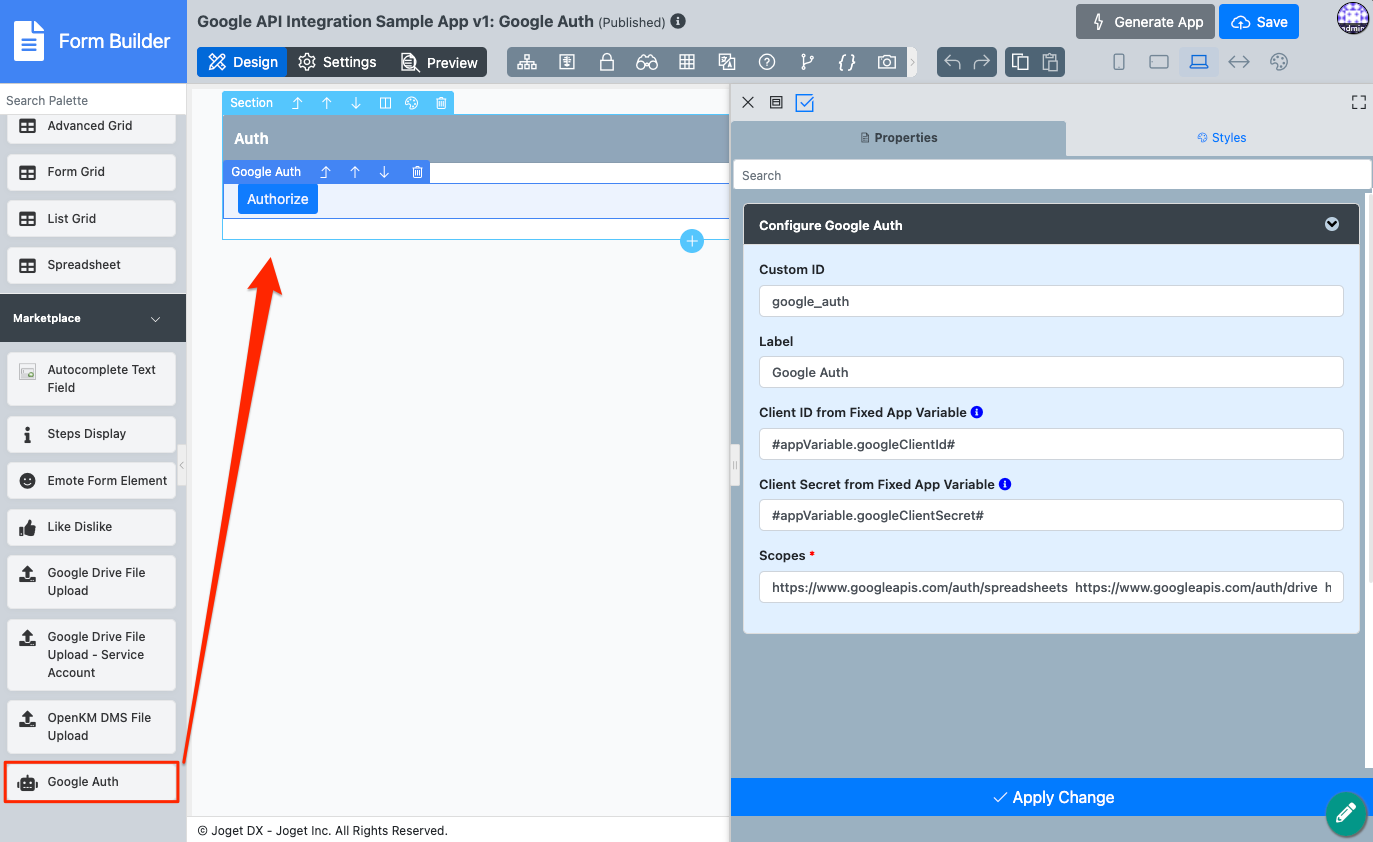Move the Google Auth element down
The height and width of the screenshot is (842, 1373).
coord(384,172)
